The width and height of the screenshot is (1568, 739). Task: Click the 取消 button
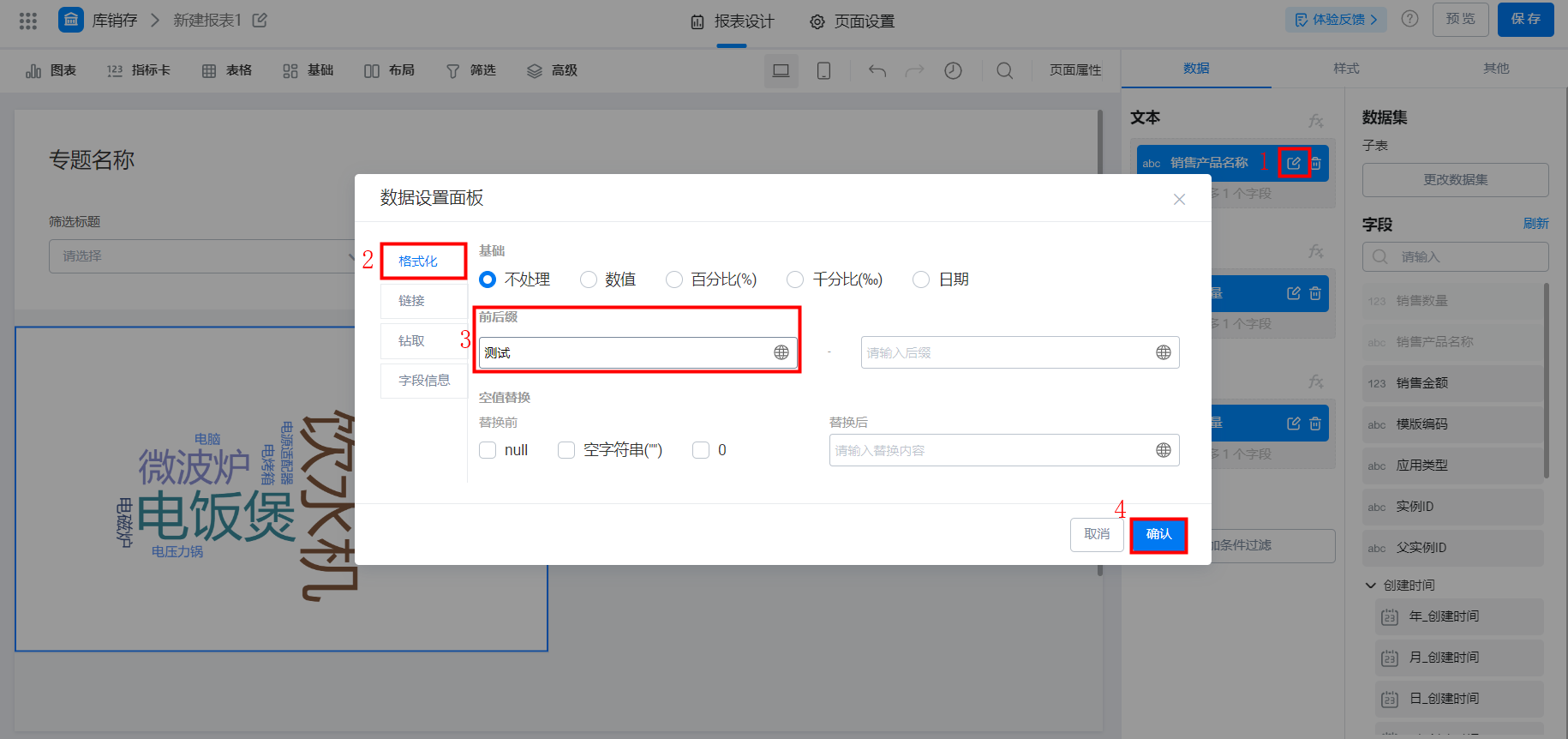[x=1097, y=535]
